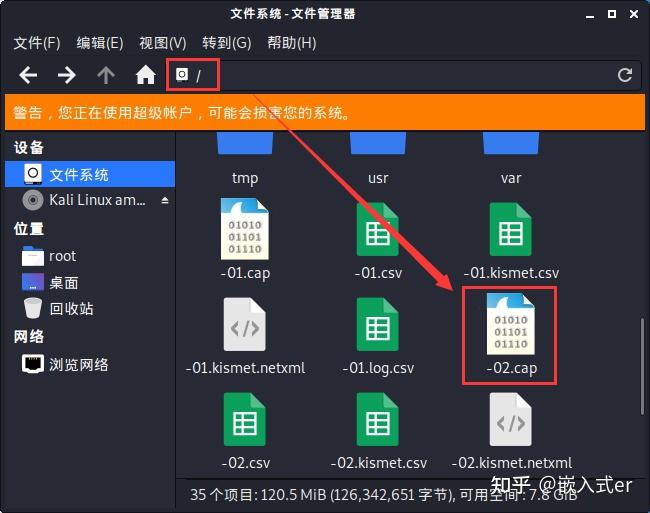The image size is (650, 513).
Task: Click the 'tmp' folder name
Action: point(245,178)
